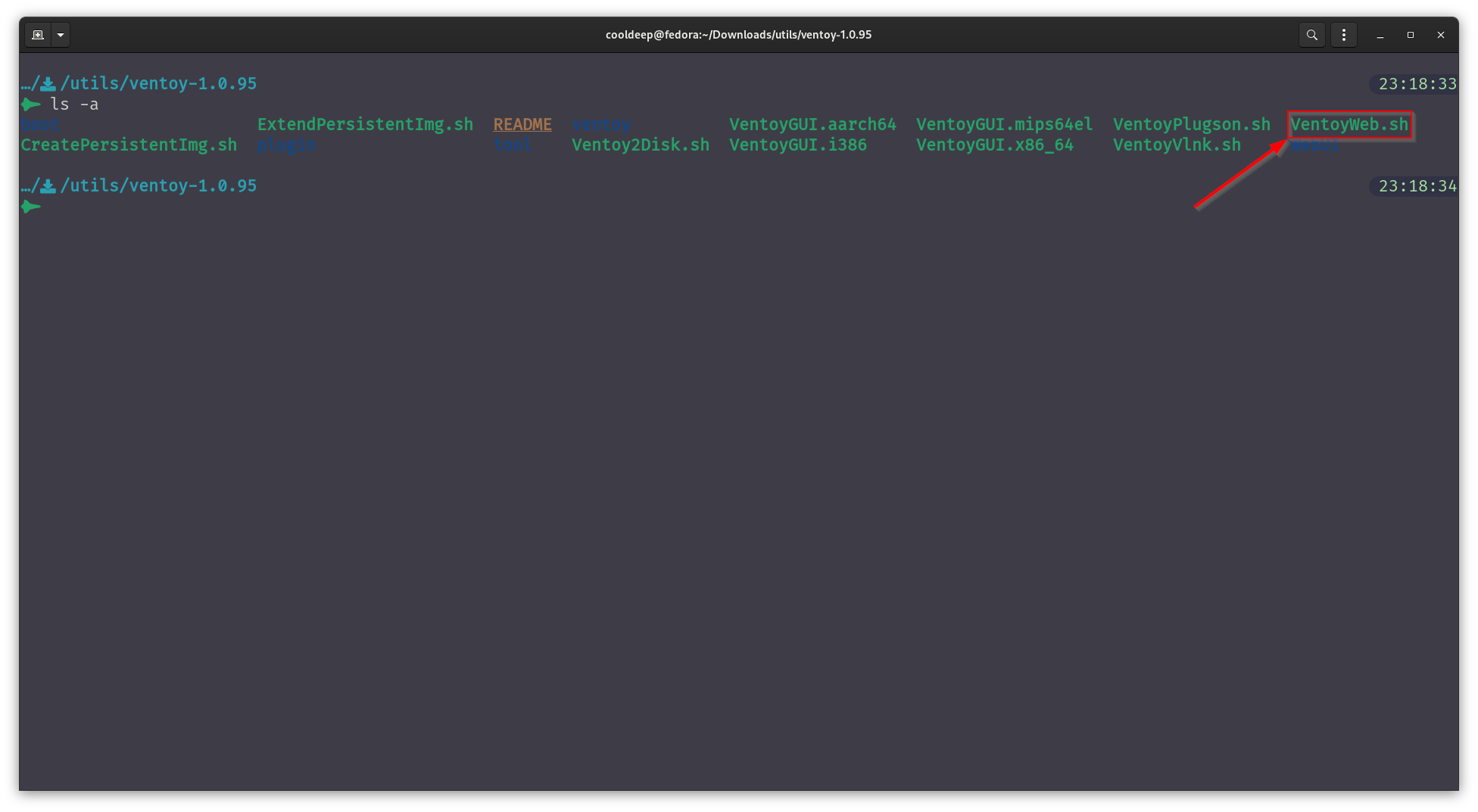Open a new terminal tab
The image size is (1478, 812).
(38, 34)
